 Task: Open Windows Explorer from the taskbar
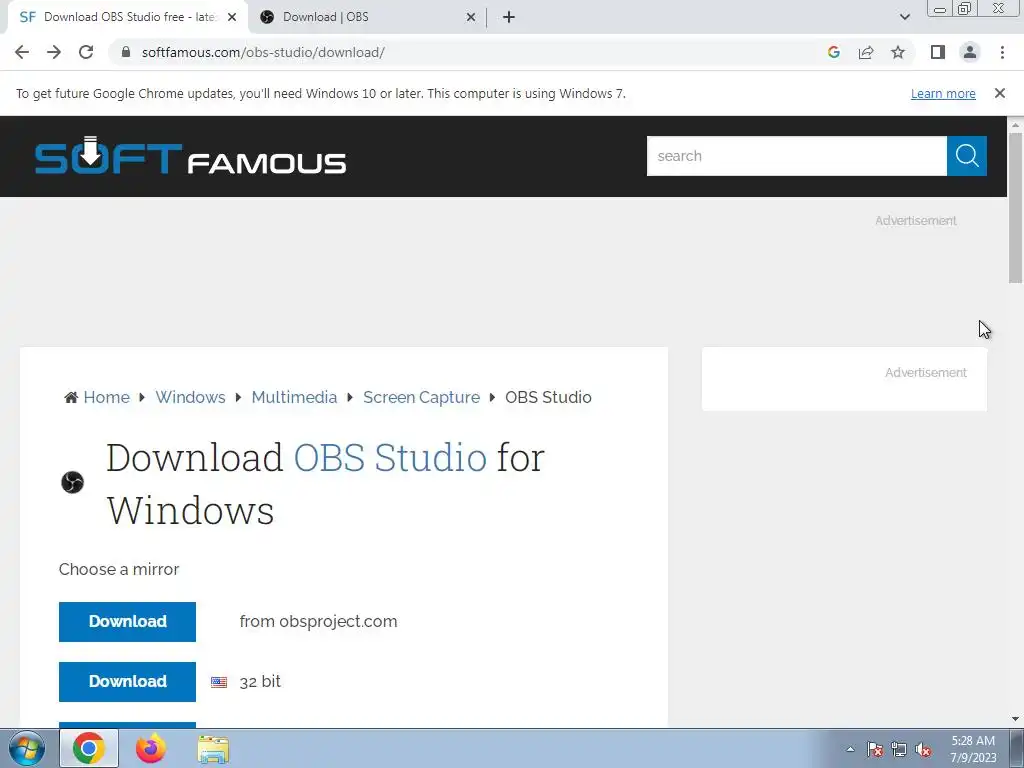pyautogui.click(x=213, y=750)
